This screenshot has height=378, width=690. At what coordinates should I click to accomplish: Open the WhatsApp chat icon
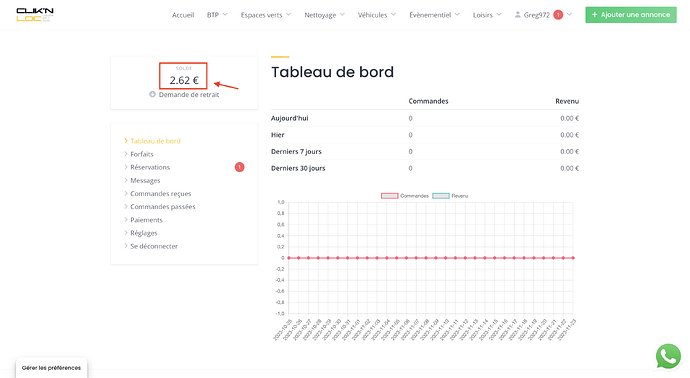(668, 356)
